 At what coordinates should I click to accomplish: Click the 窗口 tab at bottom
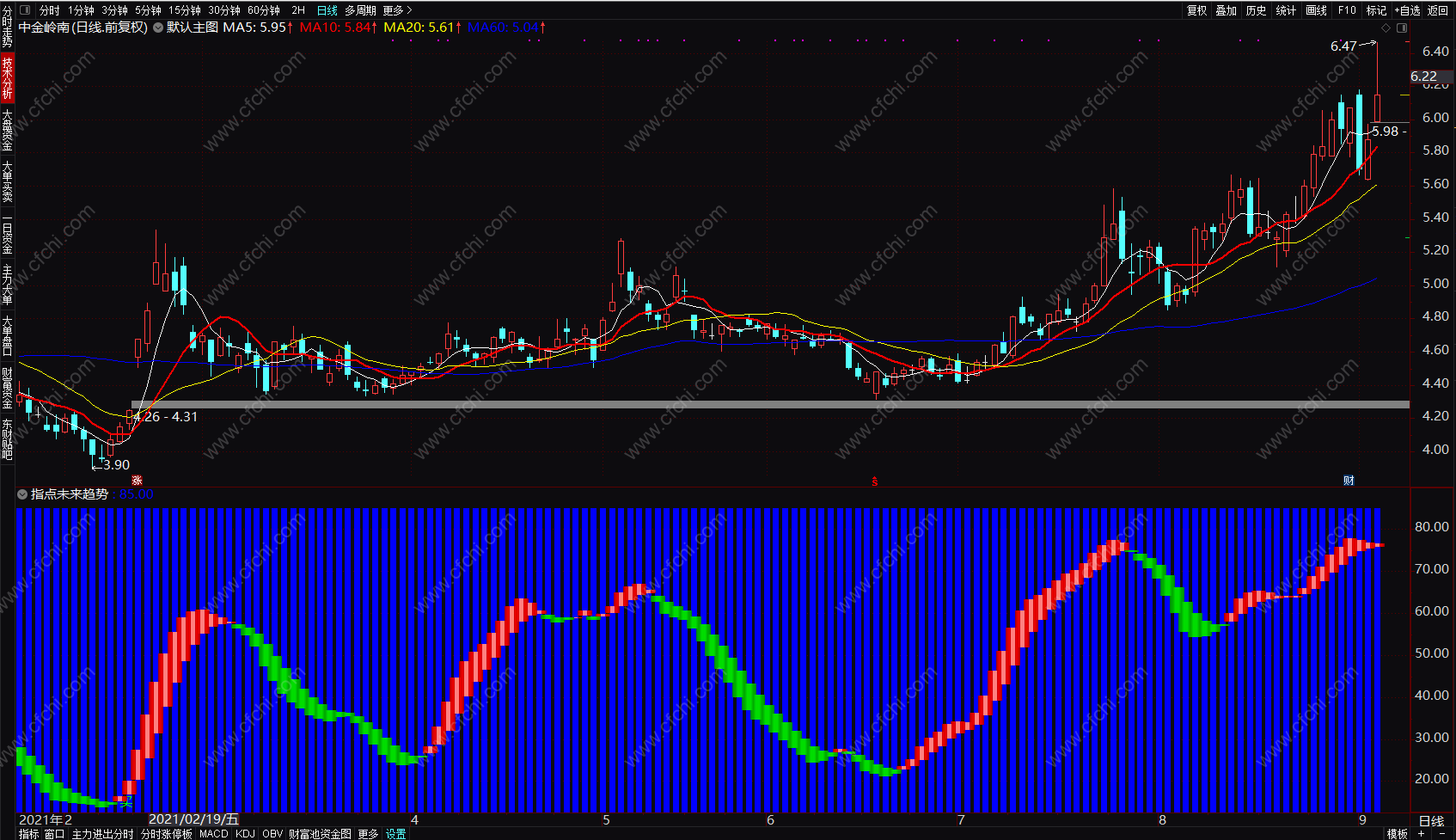tap(54, 834)
